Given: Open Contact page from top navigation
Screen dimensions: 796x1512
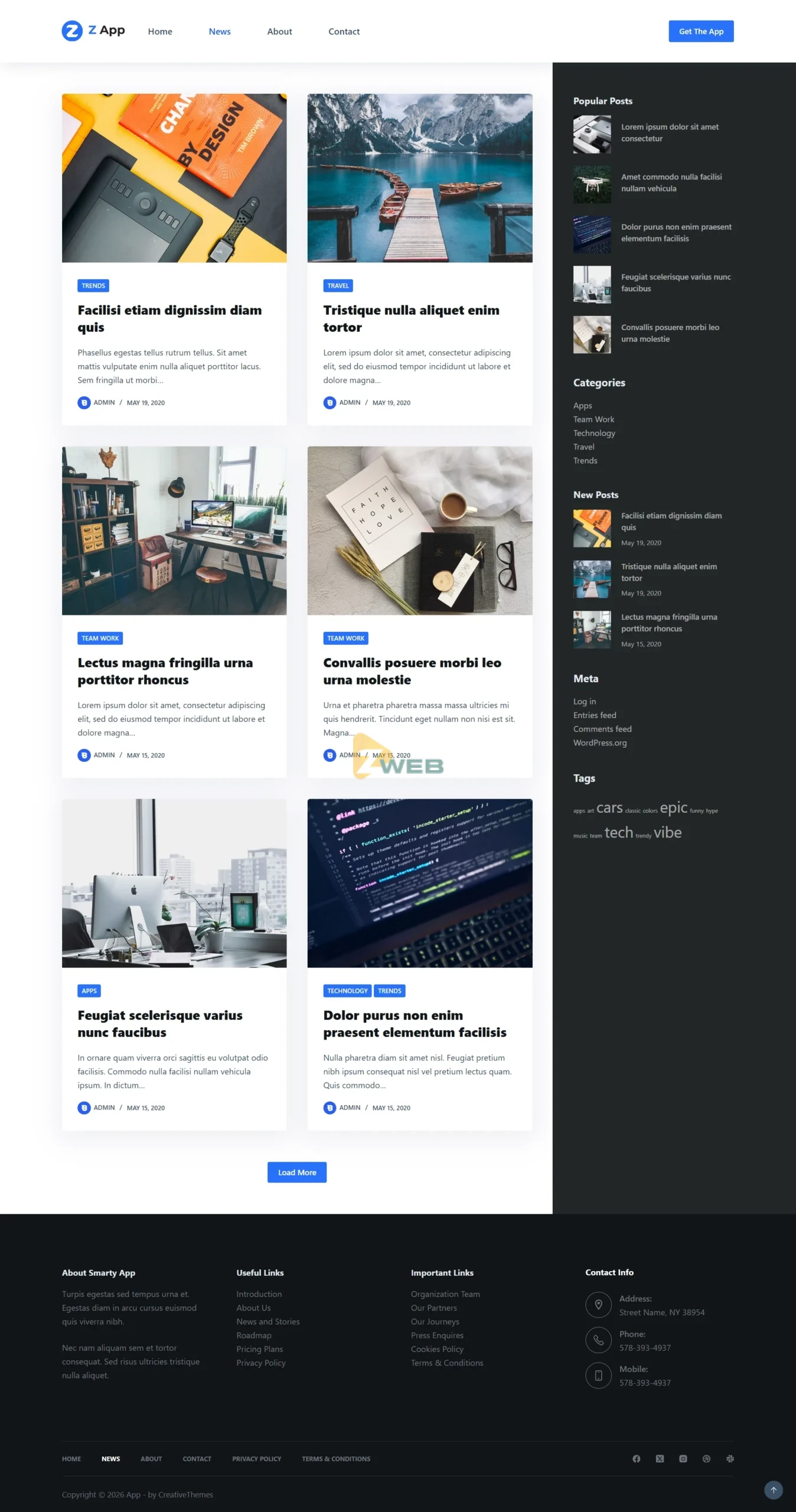Looking at the screenshot, I should click(x=344, y=31).
